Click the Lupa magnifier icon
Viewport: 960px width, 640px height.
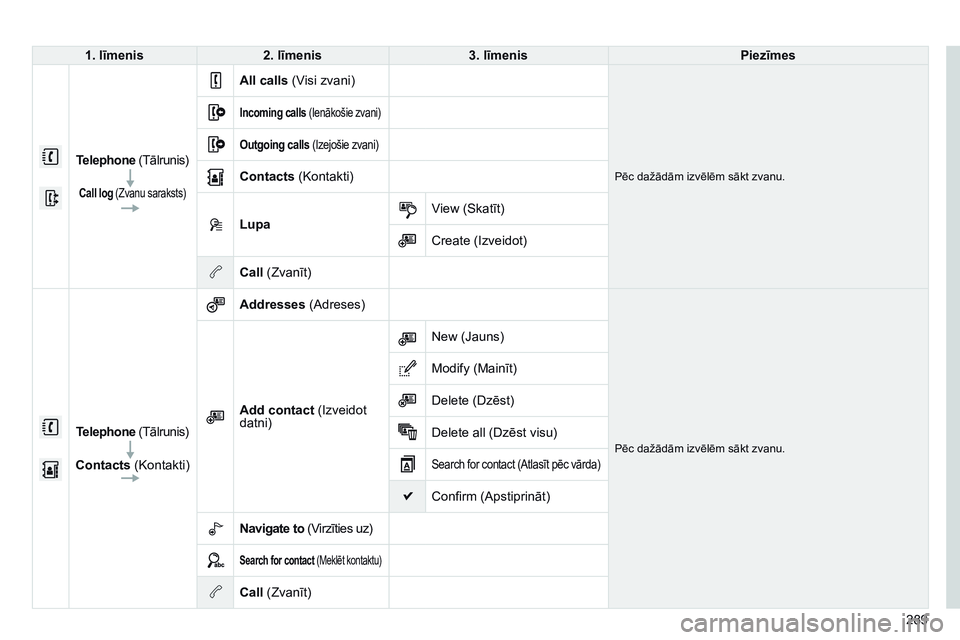(x=216, y=225)
